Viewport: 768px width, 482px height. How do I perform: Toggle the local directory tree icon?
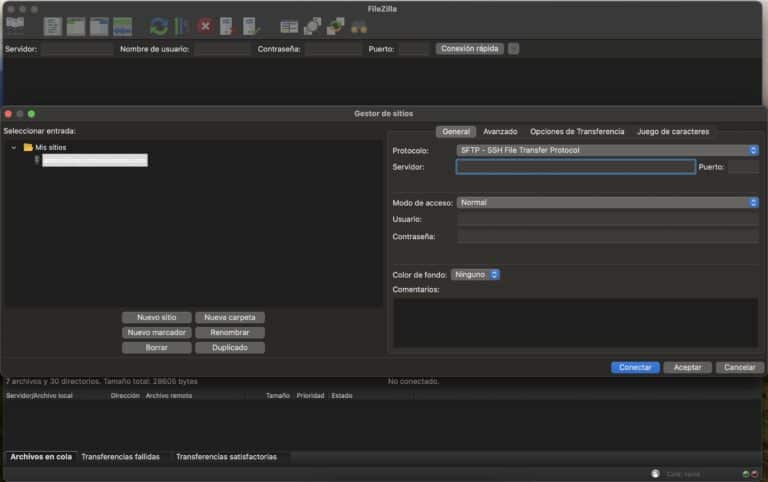pyautogui.click(x=75, y=26)
